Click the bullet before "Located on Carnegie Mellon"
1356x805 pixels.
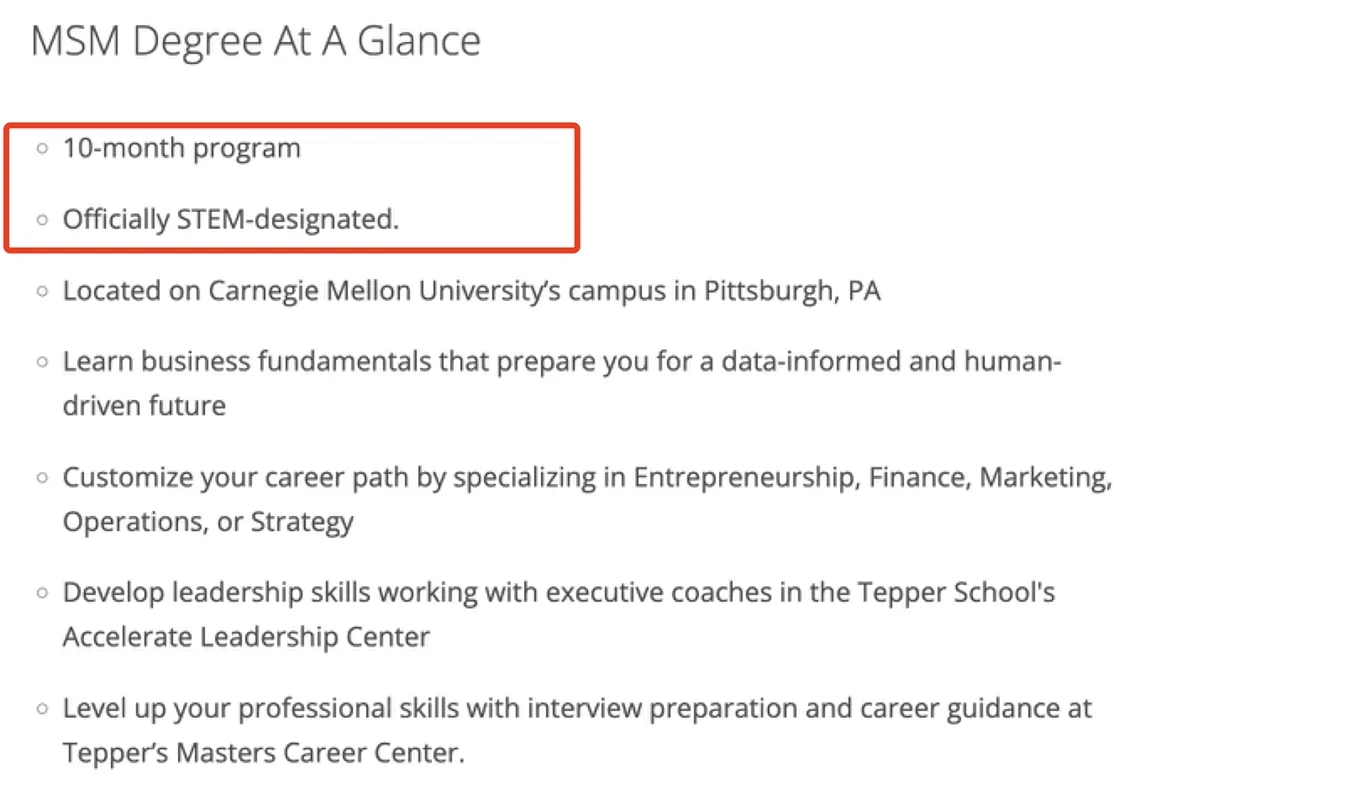pos(42,292)
